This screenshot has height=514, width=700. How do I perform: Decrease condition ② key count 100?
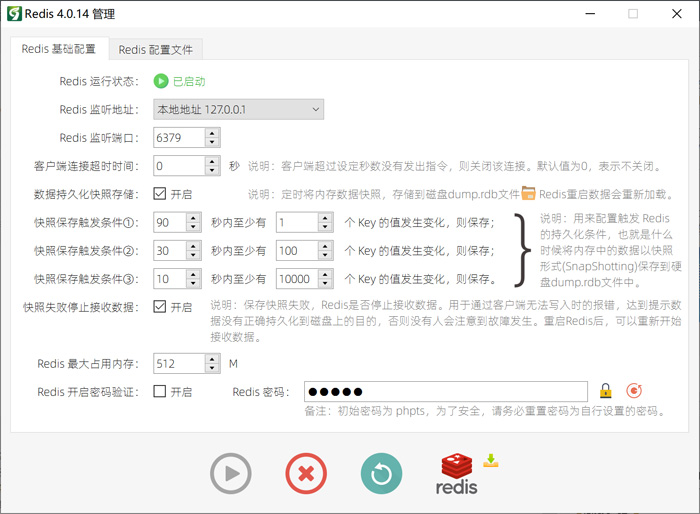[x=325, y=255]
